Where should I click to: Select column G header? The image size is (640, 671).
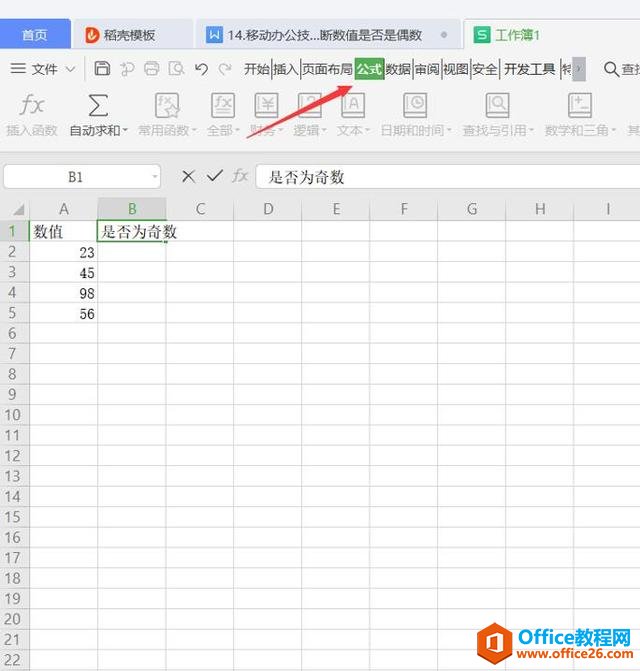coord(471,209)
